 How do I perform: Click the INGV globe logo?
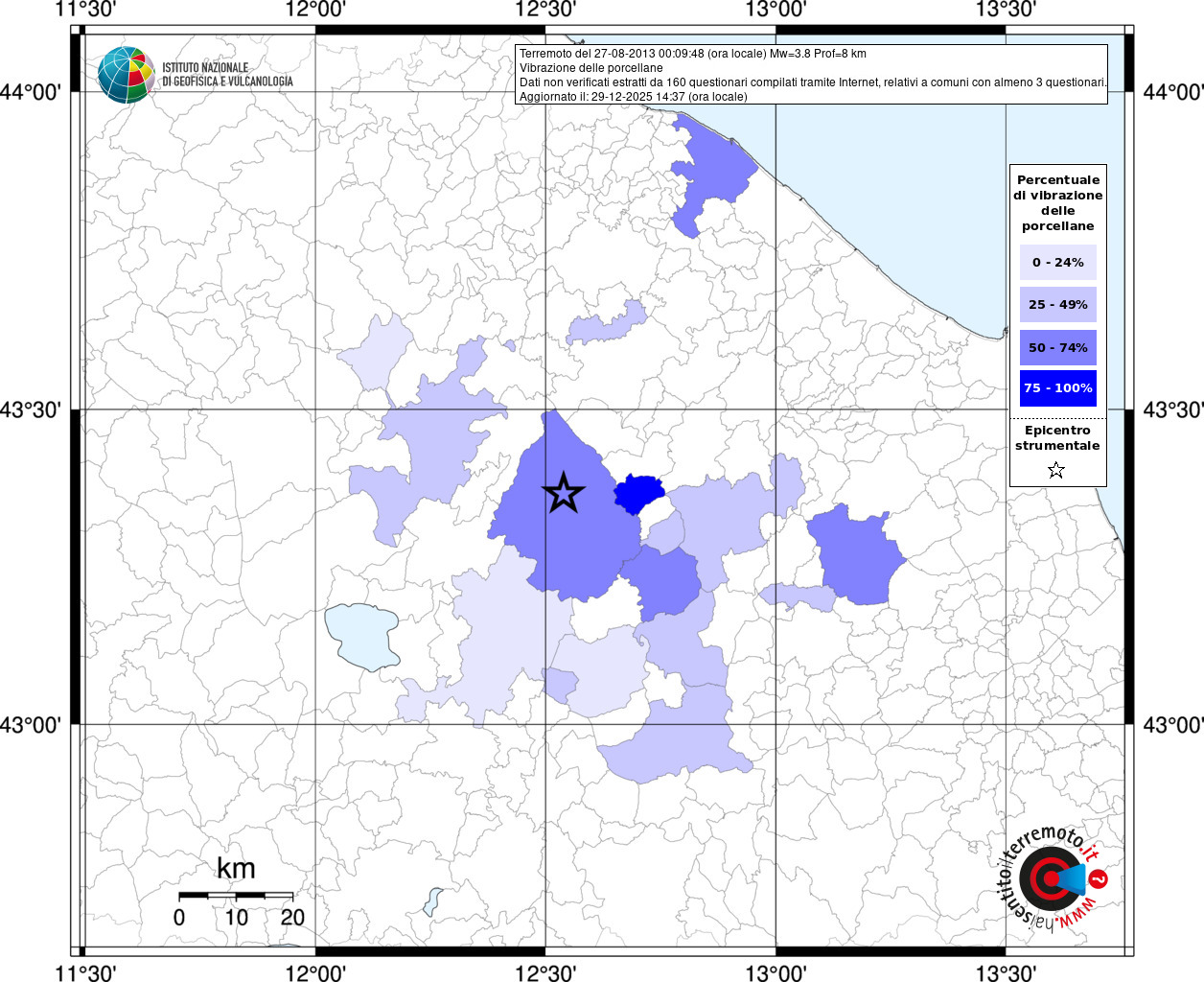[x=126, y=74]
